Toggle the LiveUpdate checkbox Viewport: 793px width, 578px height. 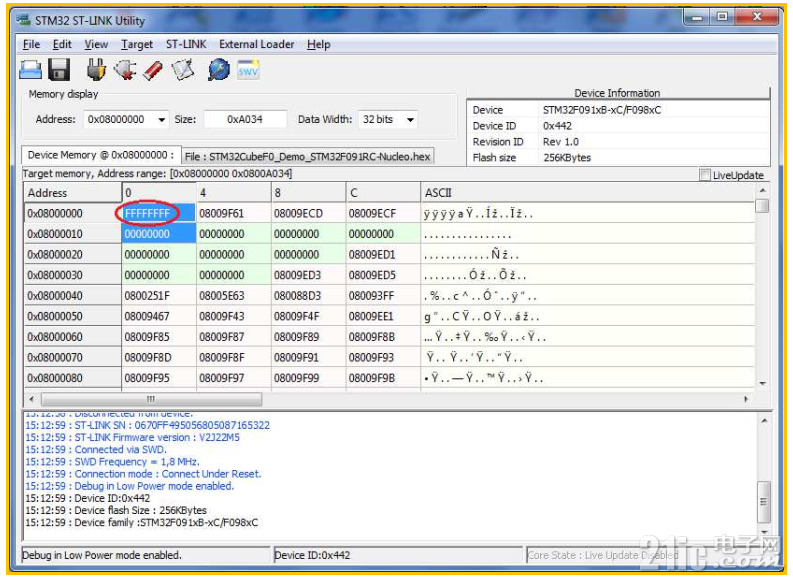click(704, 175)
